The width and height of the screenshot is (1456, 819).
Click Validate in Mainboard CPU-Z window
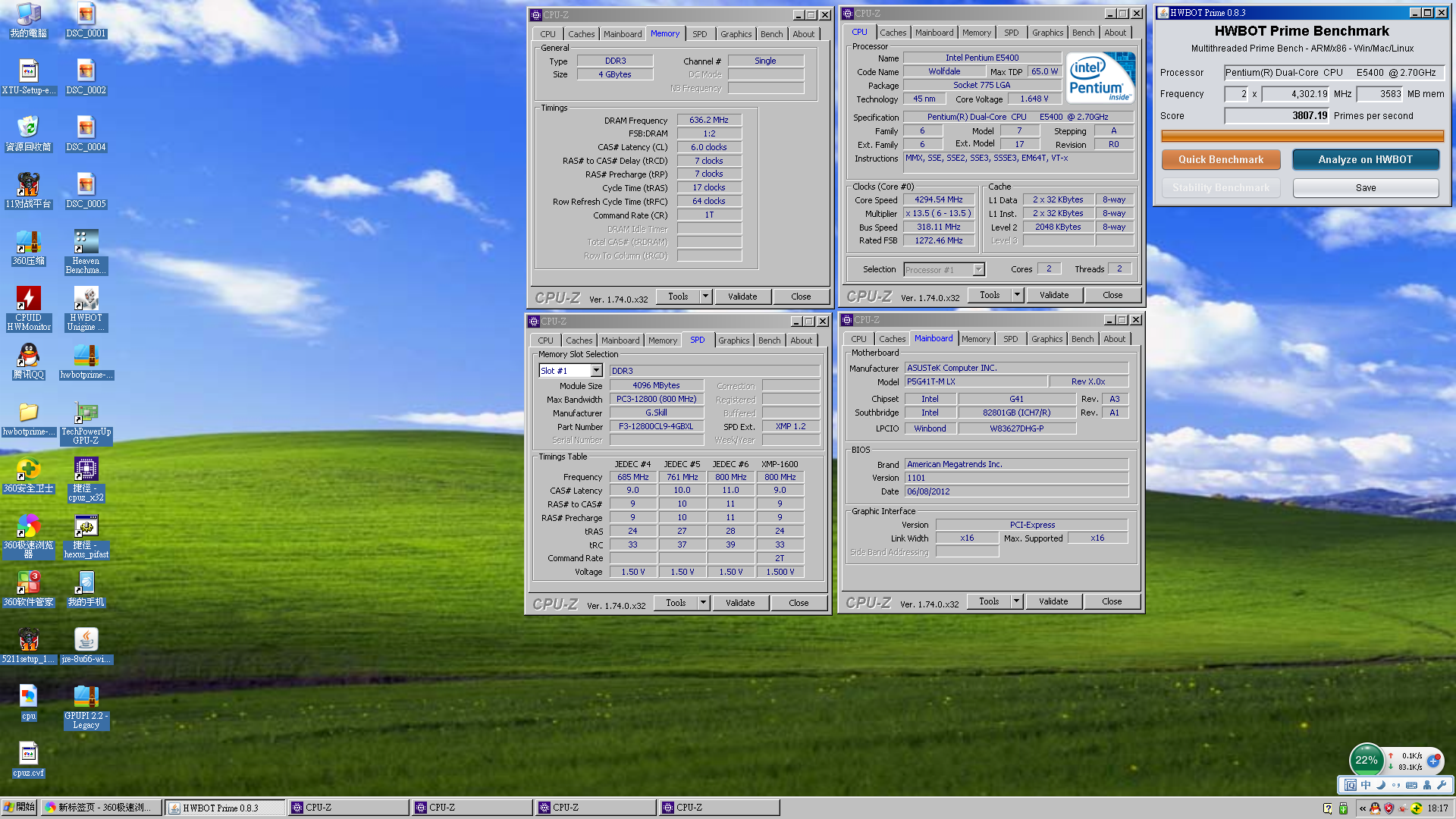click(1053, 601)
